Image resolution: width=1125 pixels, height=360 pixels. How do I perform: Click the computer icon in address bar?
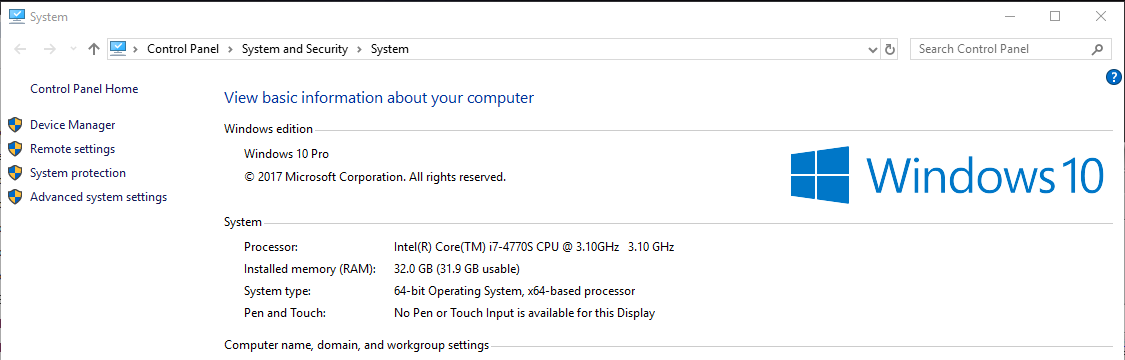[118, 49]
